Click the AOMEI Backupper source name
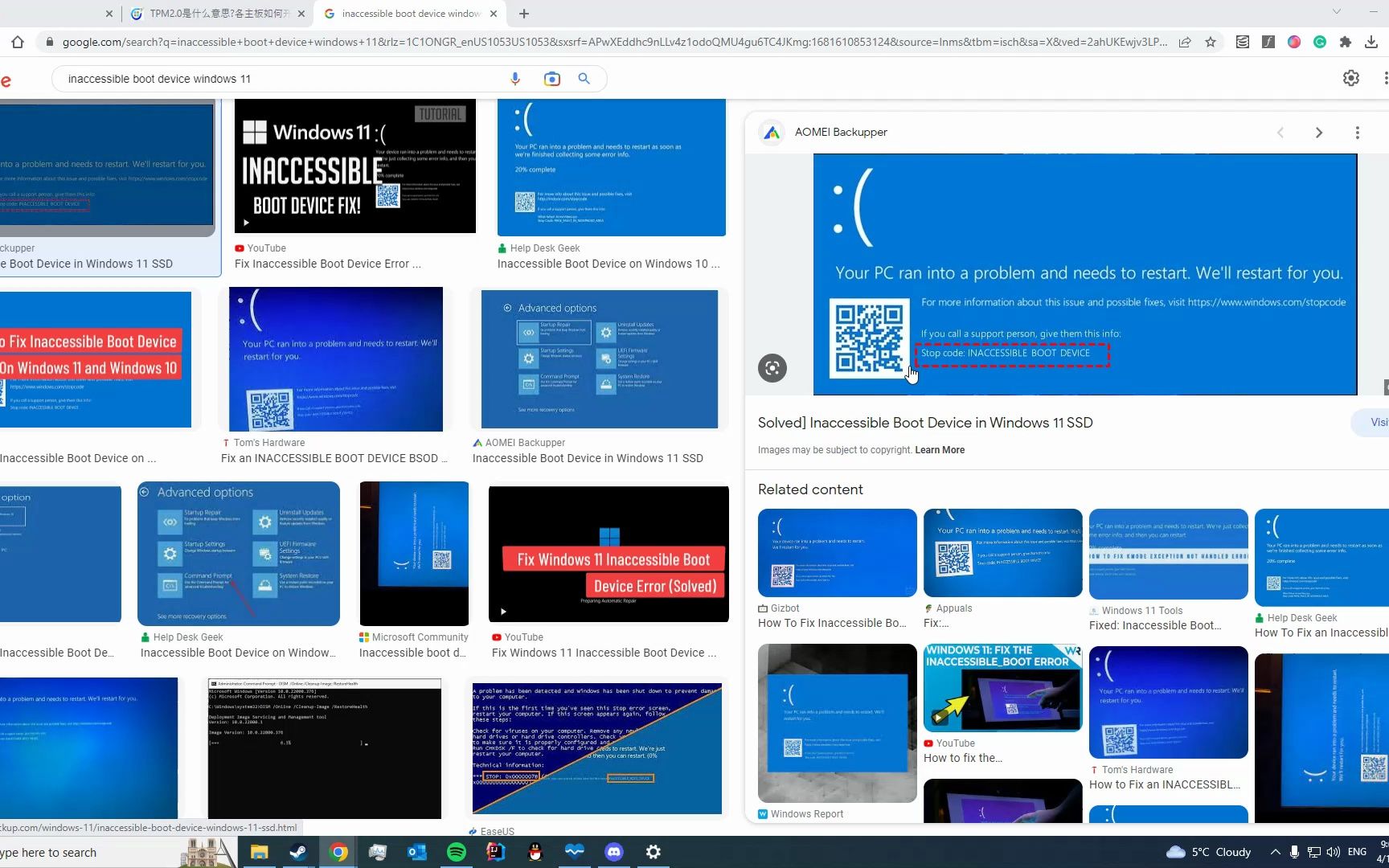The height and width of the screenshot is (868, 1389). pos(841,132)
